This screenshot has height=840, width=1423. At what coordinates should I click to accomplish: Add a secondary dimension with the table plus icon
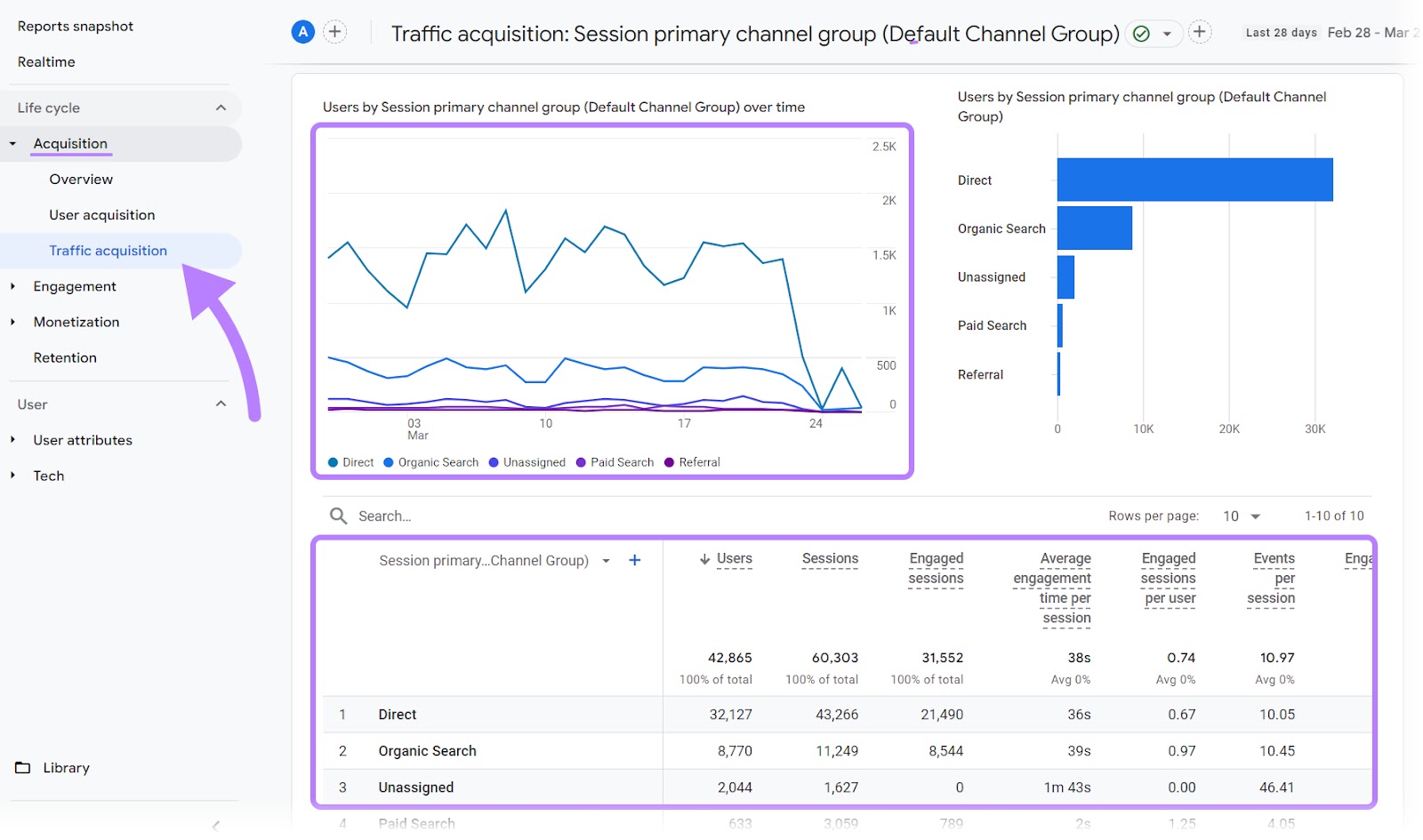coord(635,560)
